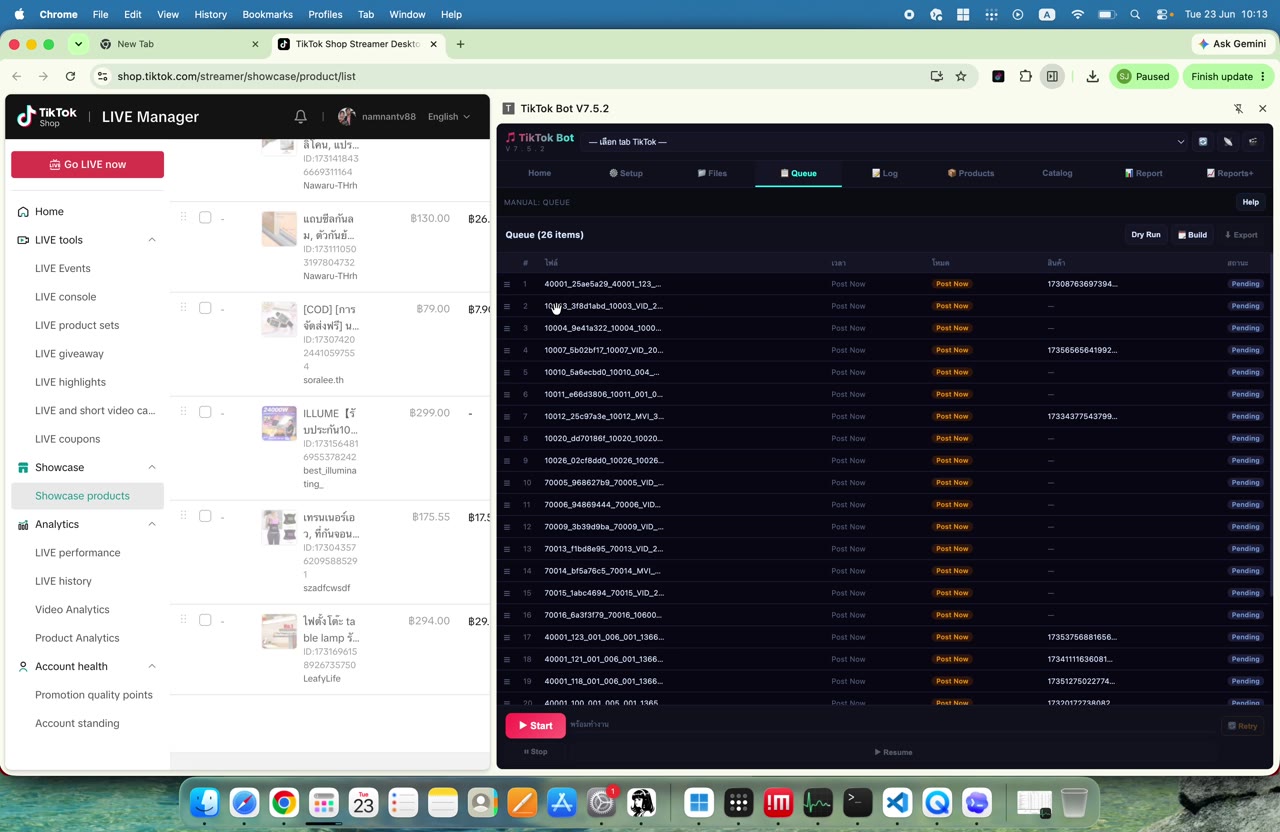
Task: Click Ask Gemini button
Action: coord(1232,44)
